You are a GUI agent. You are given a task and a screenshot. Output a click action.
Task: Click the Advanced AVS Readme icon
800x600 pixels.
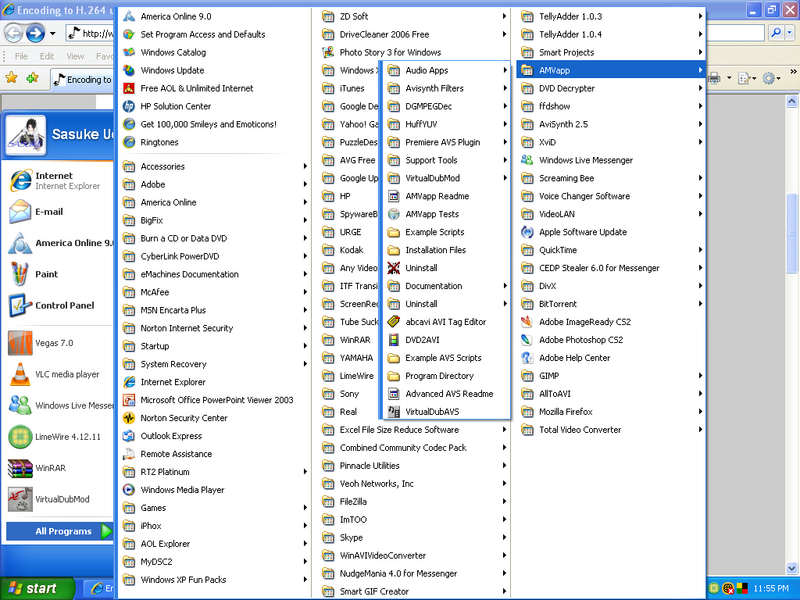[393, 394]
